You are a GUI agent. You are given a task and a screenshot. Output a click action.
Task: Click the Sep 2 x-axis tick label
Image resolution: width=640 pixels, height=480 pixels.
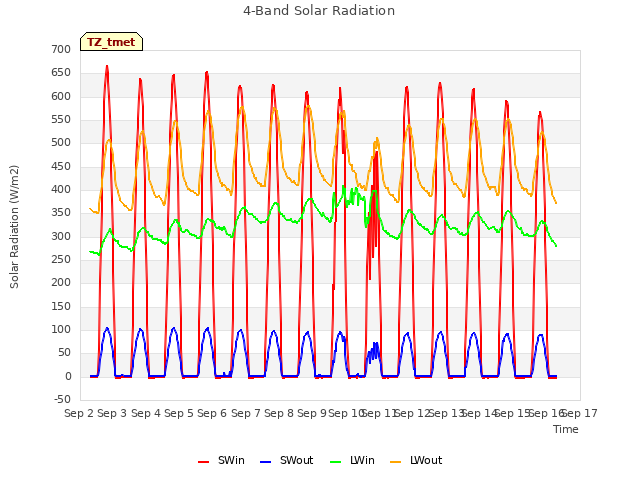[79, 413]
